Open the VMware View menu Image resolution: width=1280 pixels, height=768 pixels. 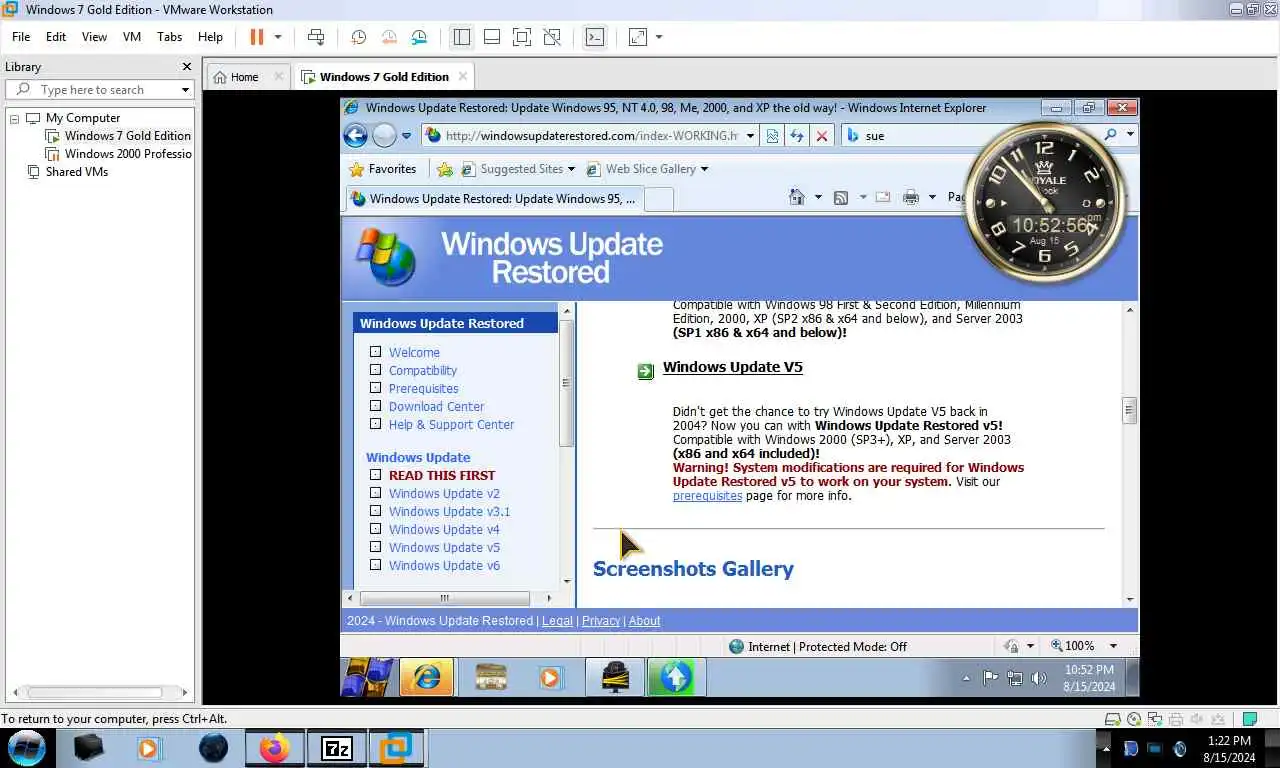94,37
